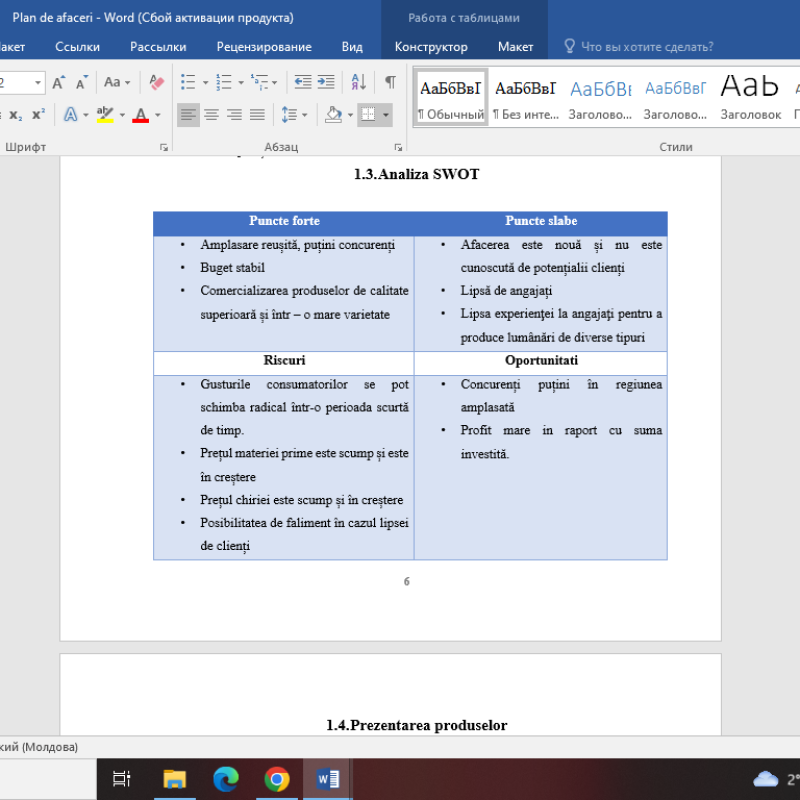
Task: Clear all formatting with the eraser icon
Action: coord(156,83)
